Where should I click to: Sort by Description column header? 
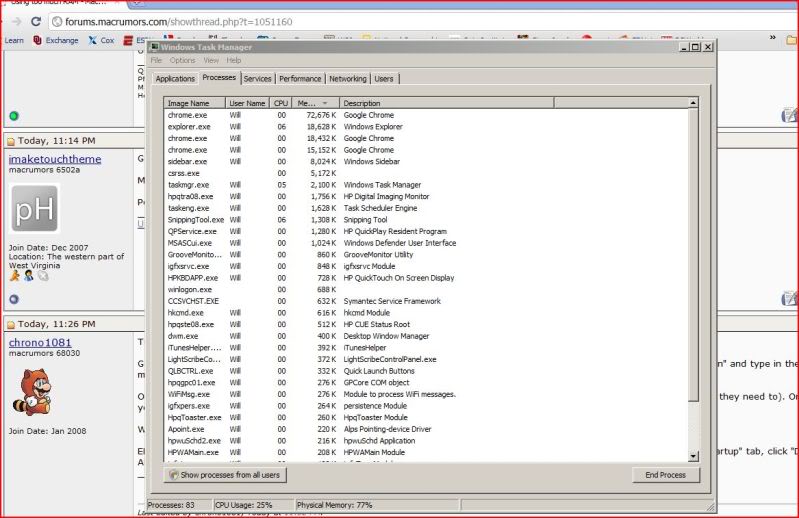point(446,103)
